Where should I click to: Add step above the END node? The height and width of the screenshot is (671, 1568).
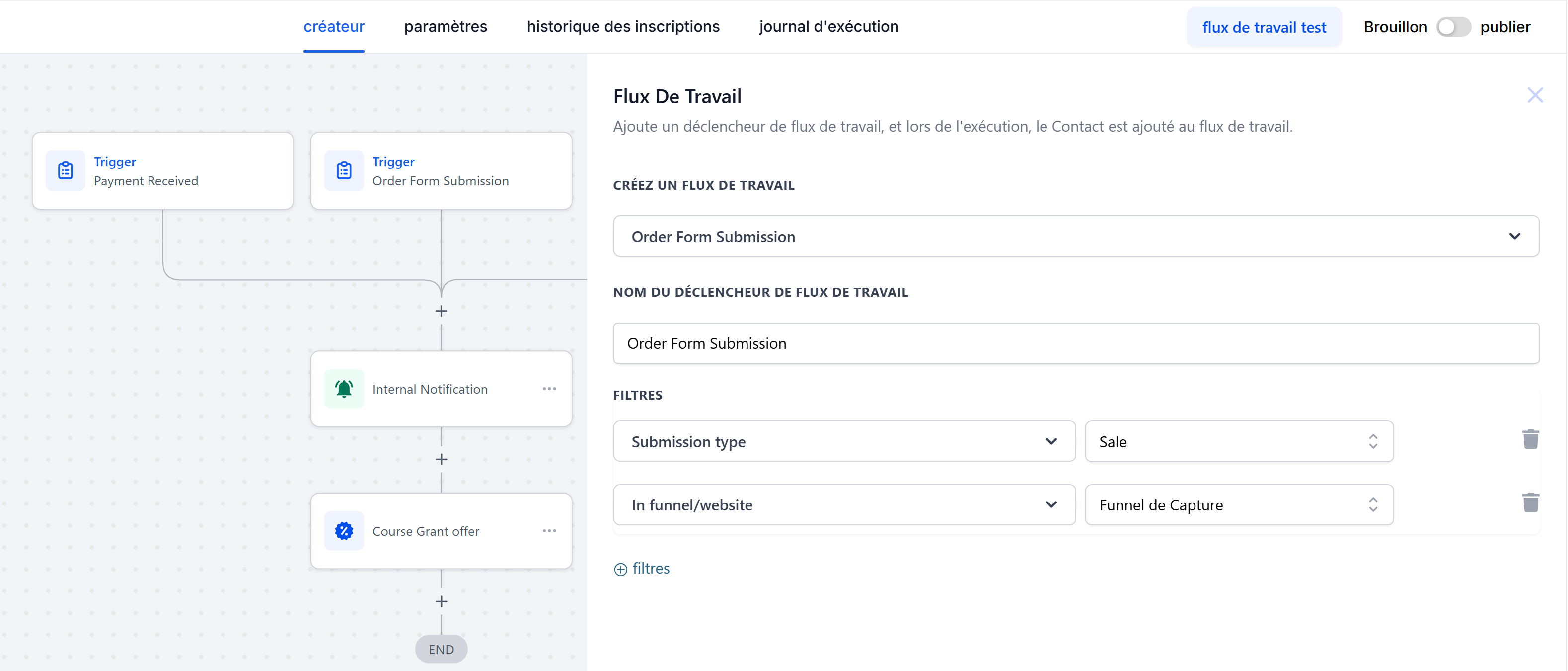pos(442,601)
